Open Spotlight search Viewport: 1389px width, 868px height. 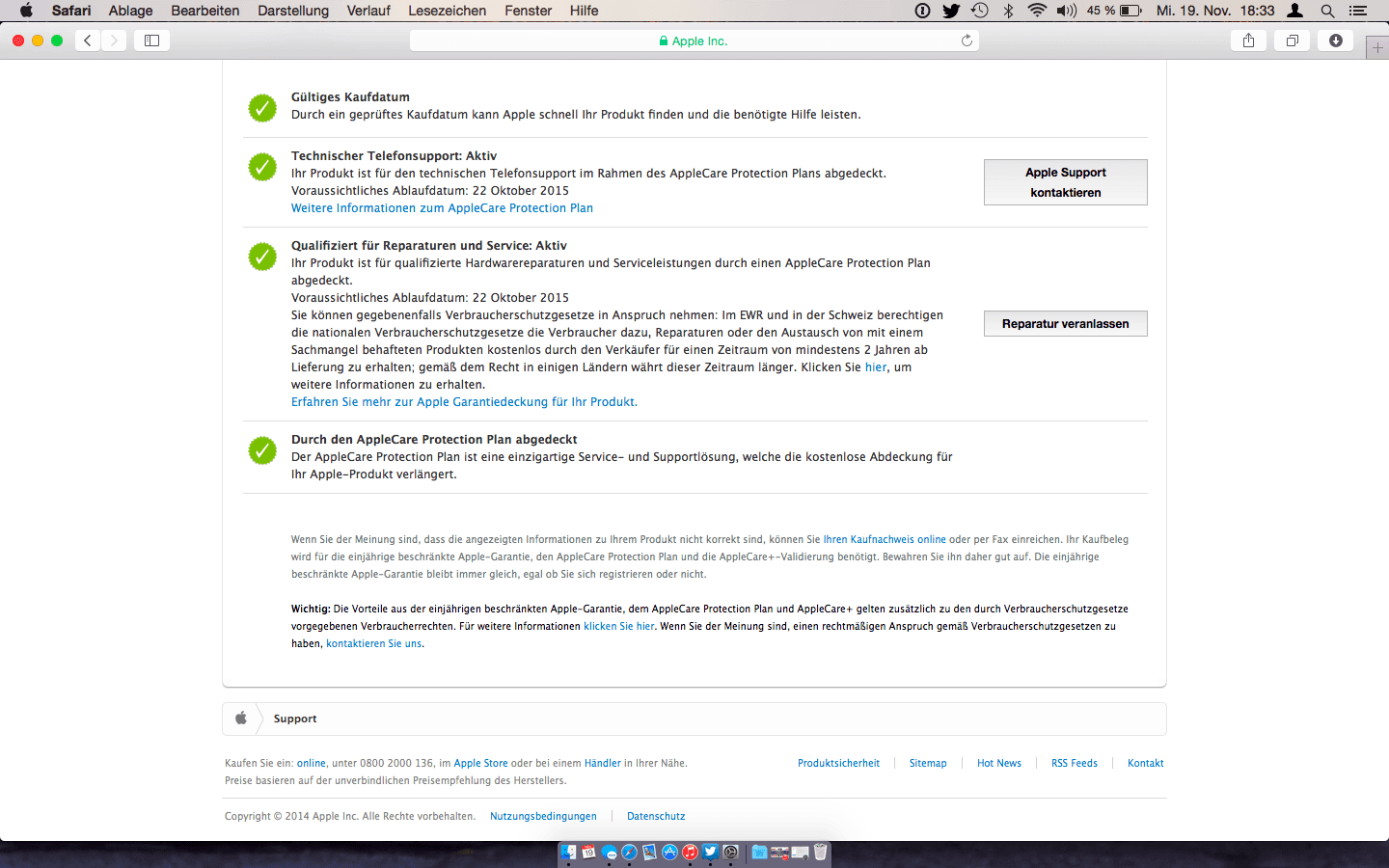(x=1327, y=11)
